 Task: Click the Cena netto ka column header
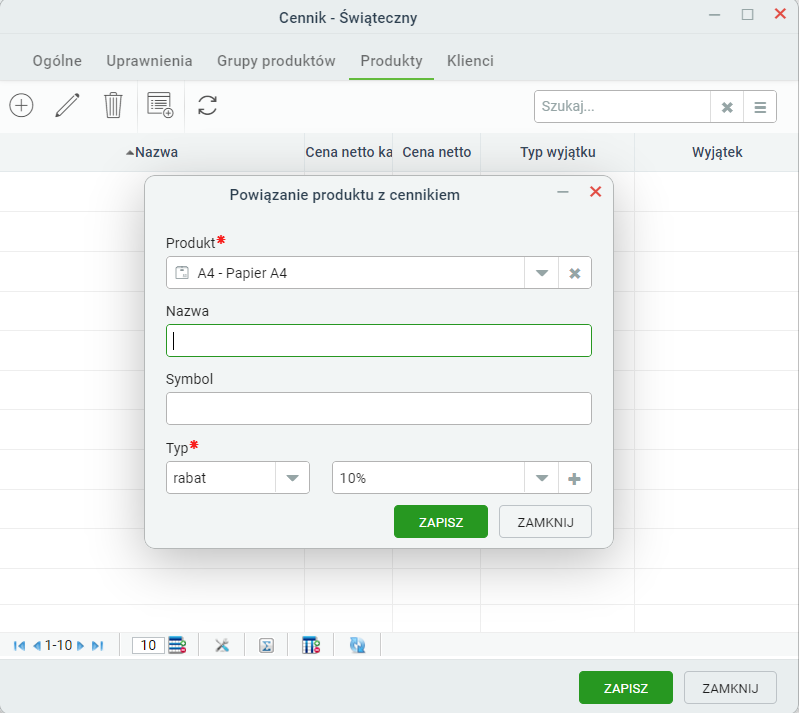tap(349, 152)
